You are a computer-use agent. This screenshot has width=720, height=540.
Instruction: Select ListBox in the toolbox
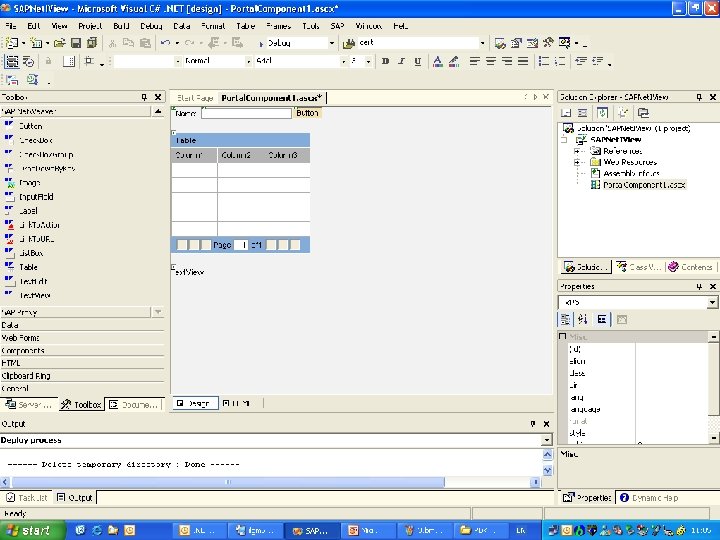[31, 253]
